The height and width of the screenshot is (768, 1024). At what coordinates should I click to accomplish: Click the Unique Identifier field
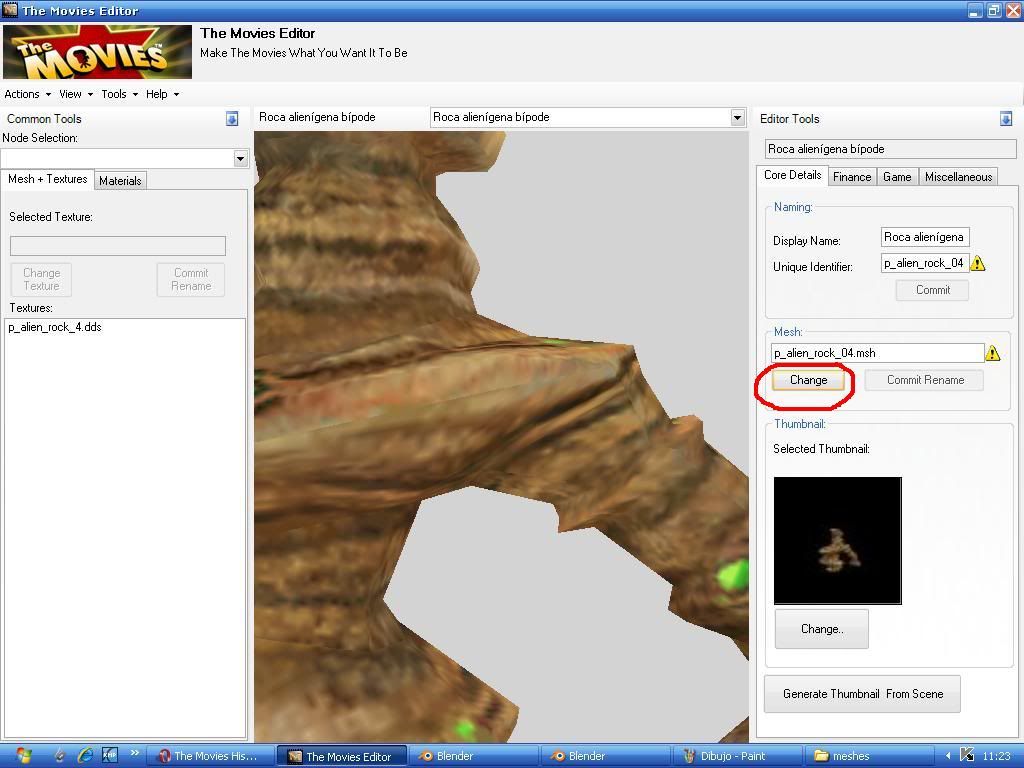pos(925,263)
